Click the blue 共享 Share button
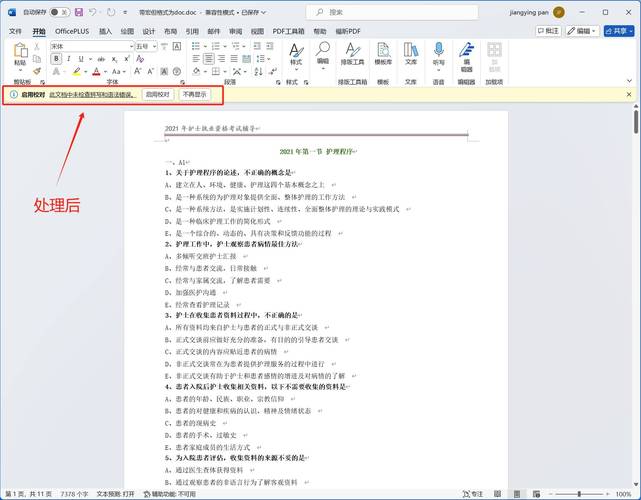This screenshot has width=641, height=500. pyautogui.click(x=619, y=31)
